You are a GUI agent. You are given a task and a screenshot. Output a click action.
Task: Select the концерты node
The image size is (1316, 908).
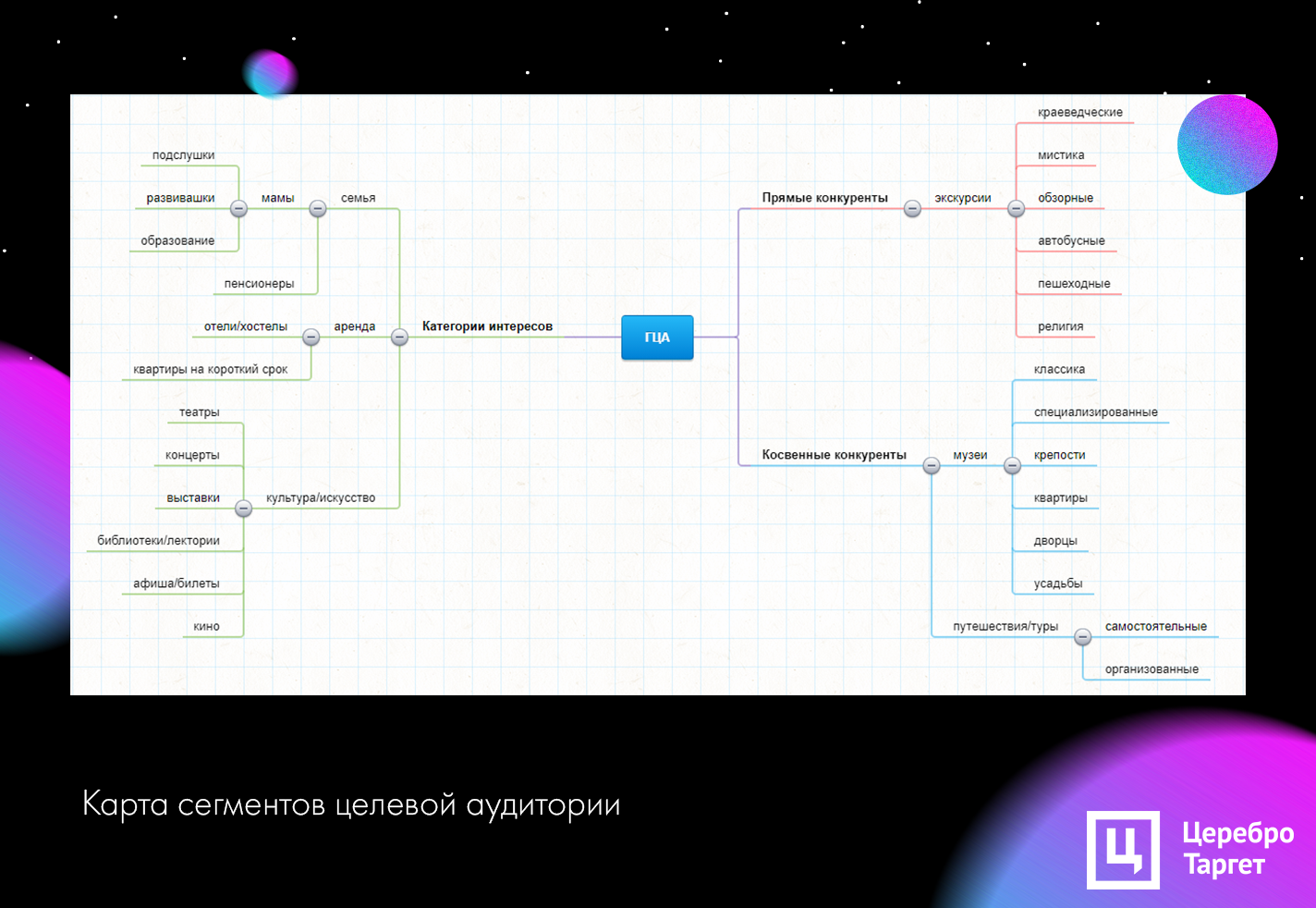tap(192, 455)
